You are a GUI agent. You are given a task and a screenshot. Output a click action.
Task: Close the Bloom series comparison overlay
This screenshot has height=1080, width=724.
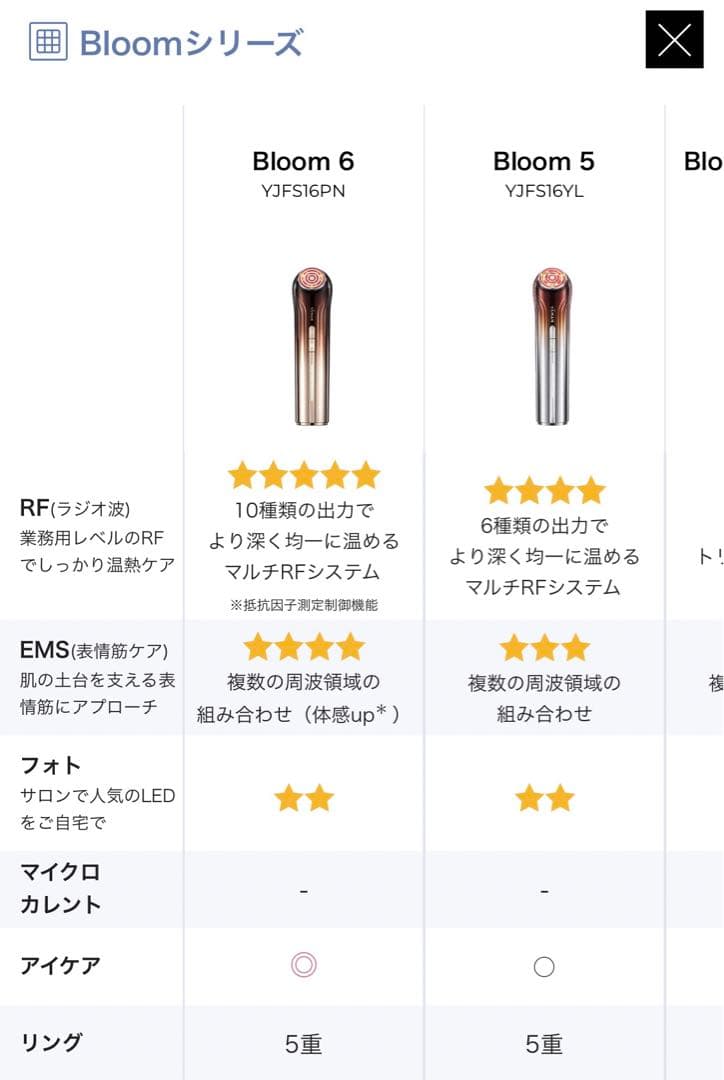(x=674, y=40)
